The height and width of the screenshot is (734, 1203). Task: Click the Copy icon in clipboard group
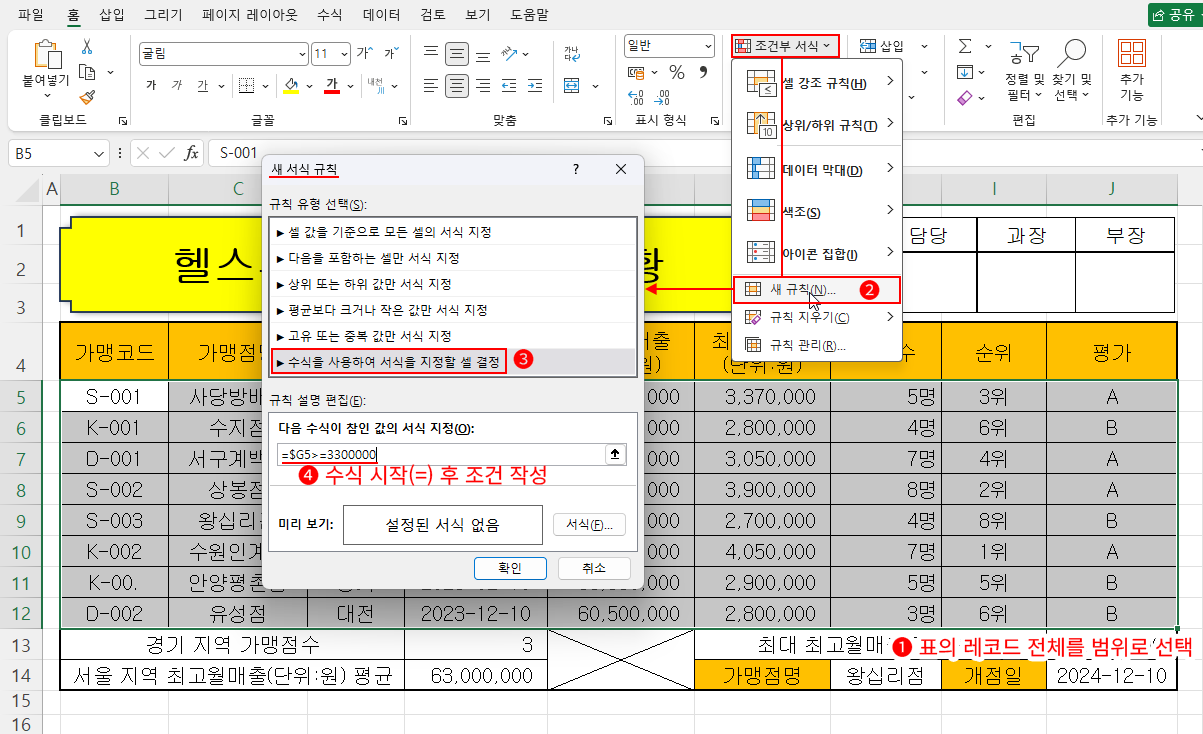87,72
